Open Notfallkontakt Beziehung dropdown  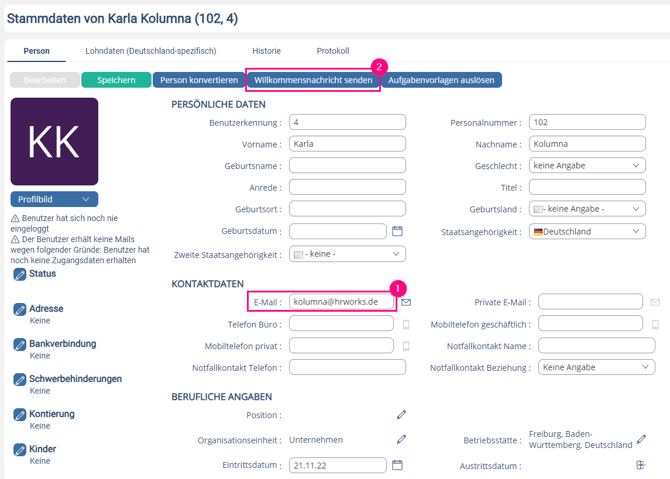pos(596,367)
